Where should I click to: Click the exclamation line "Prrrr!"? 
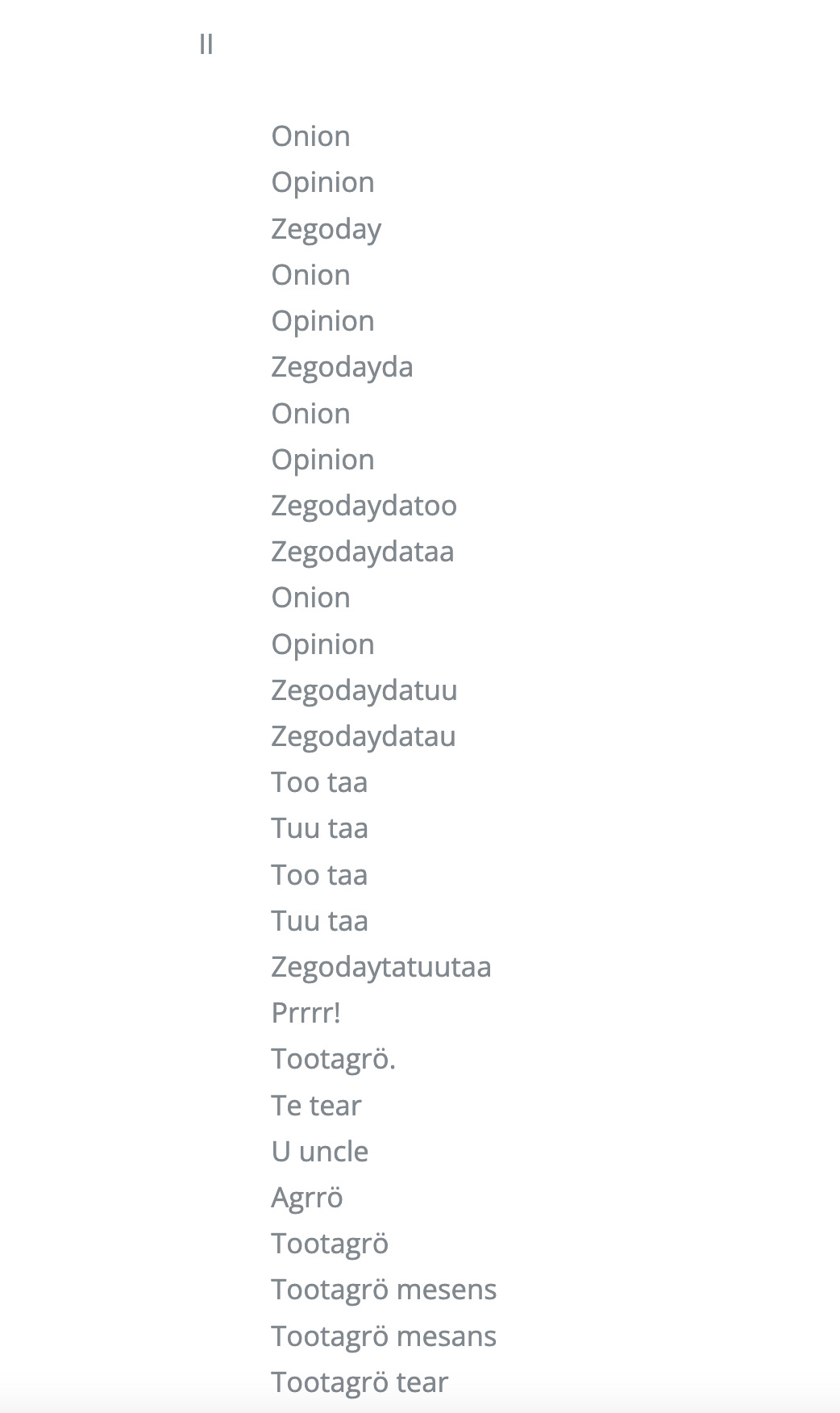[x=306, y=1013]
